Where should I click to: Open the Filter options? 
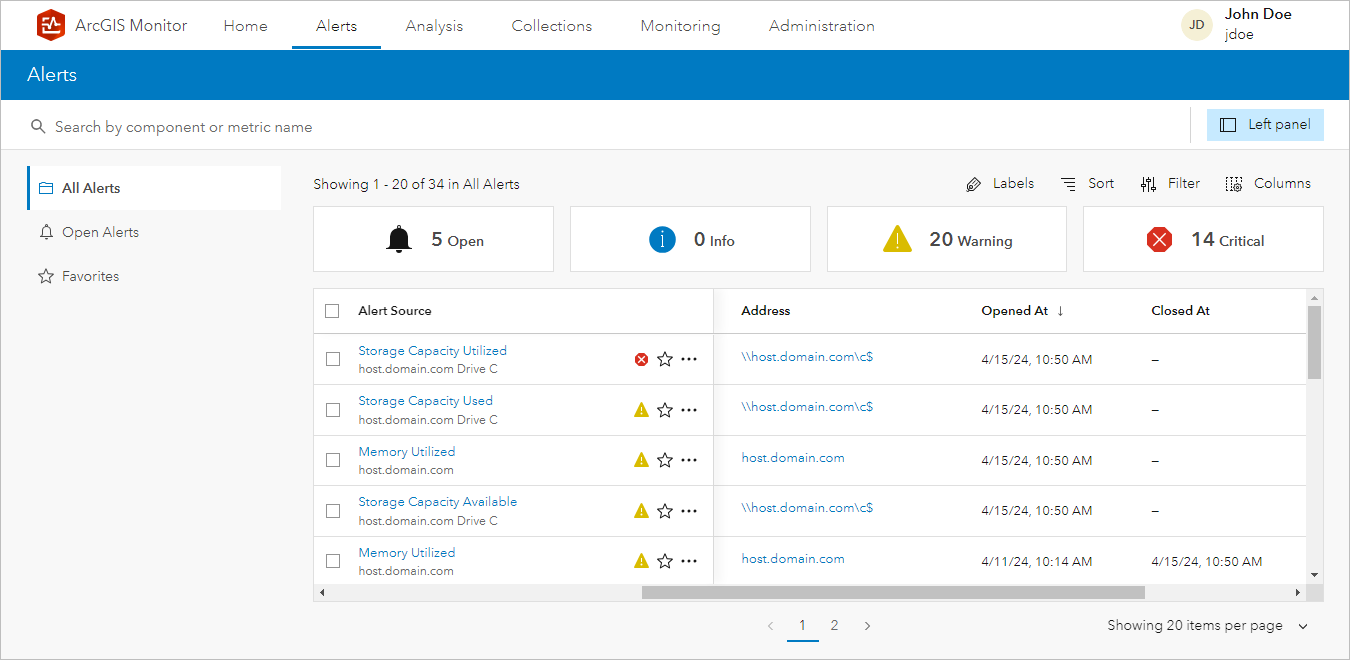(x=1170, y=183)
